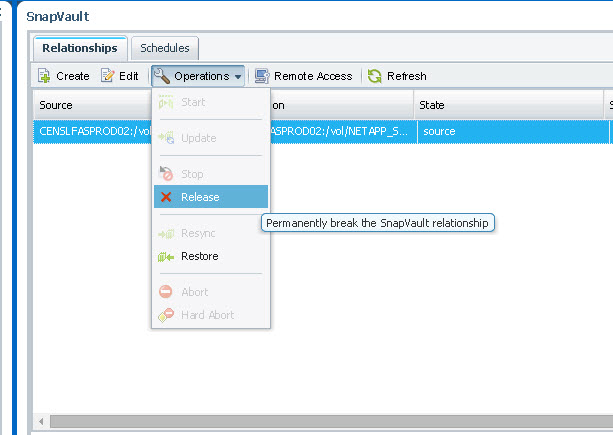Sort by the Source column header
Image resolution: width=613 pixels, height=435 pixels.
click(x=92, y=105)
